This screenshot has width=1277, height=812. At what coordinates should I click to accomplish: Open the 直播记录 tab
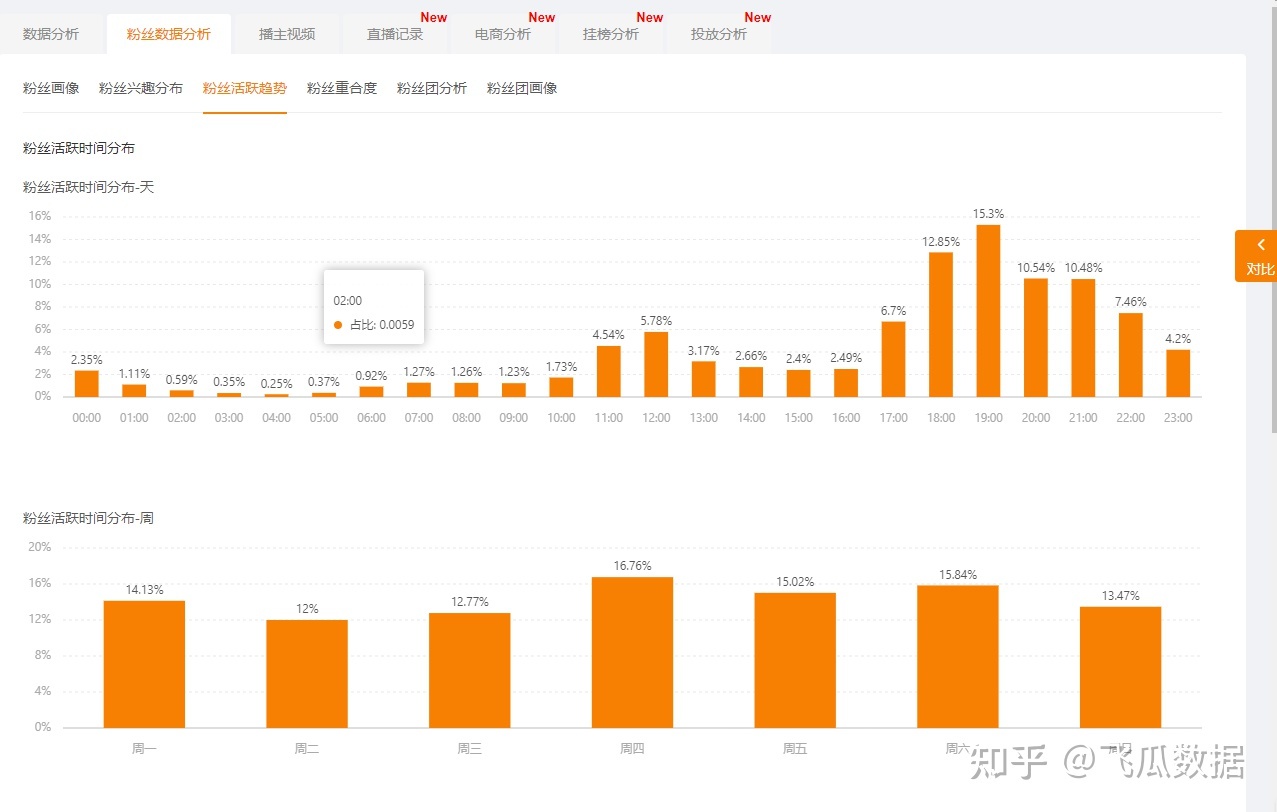tap(395, 34)
